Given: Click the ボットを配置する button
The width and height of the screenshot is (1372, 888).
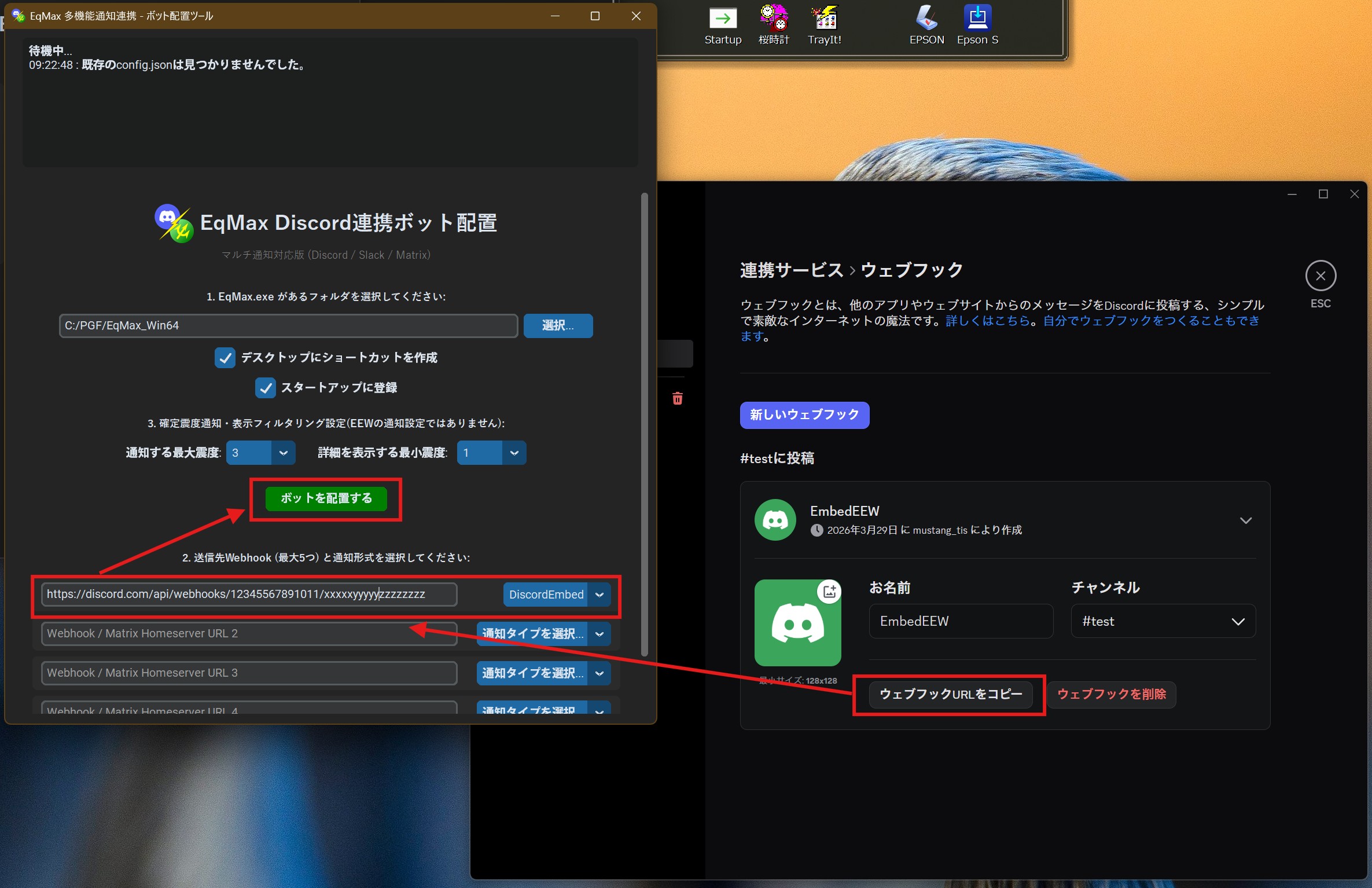Looking at the screenshot, I should tap(326, 498).
